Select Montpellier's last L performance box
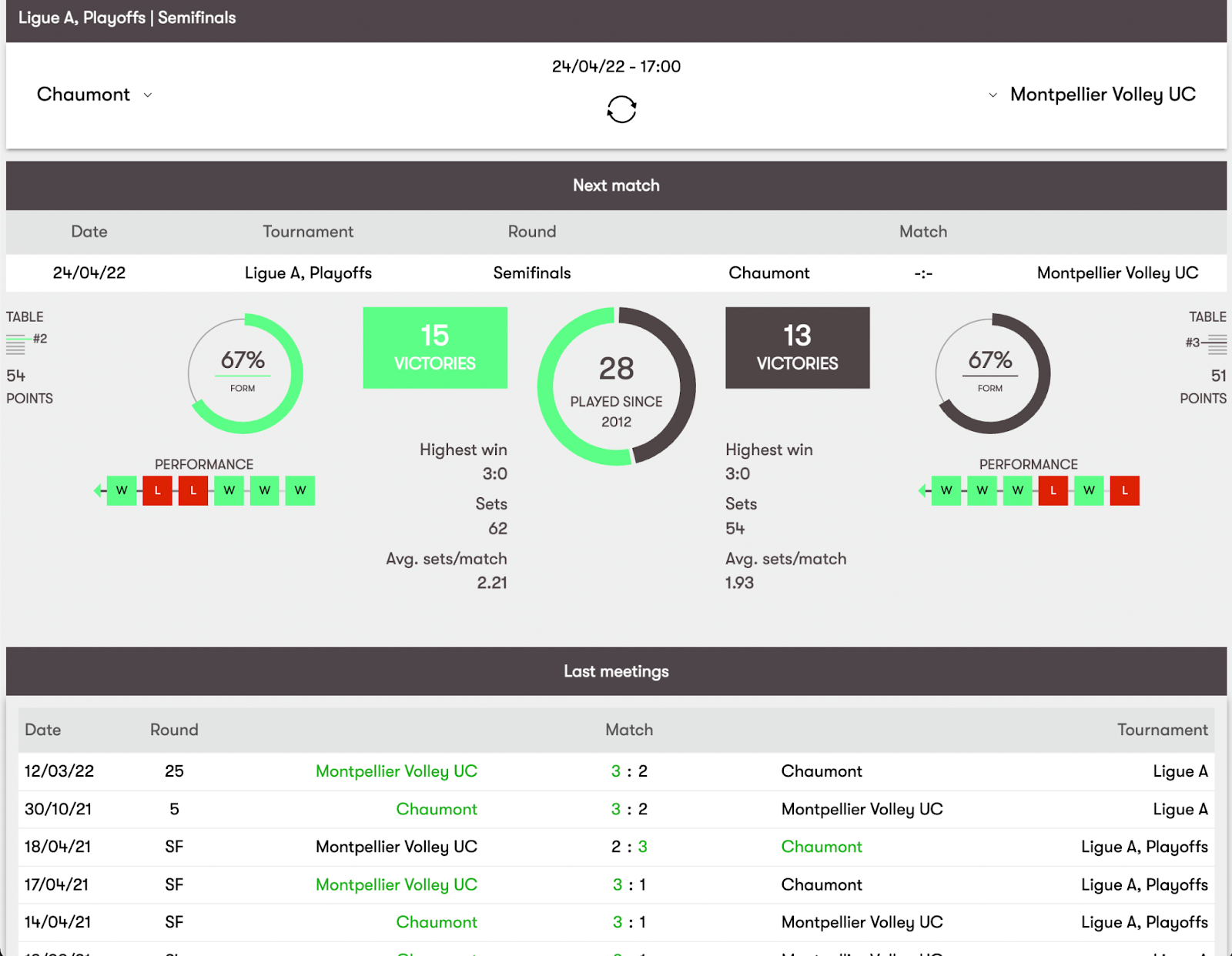 tap(1125, 490)
